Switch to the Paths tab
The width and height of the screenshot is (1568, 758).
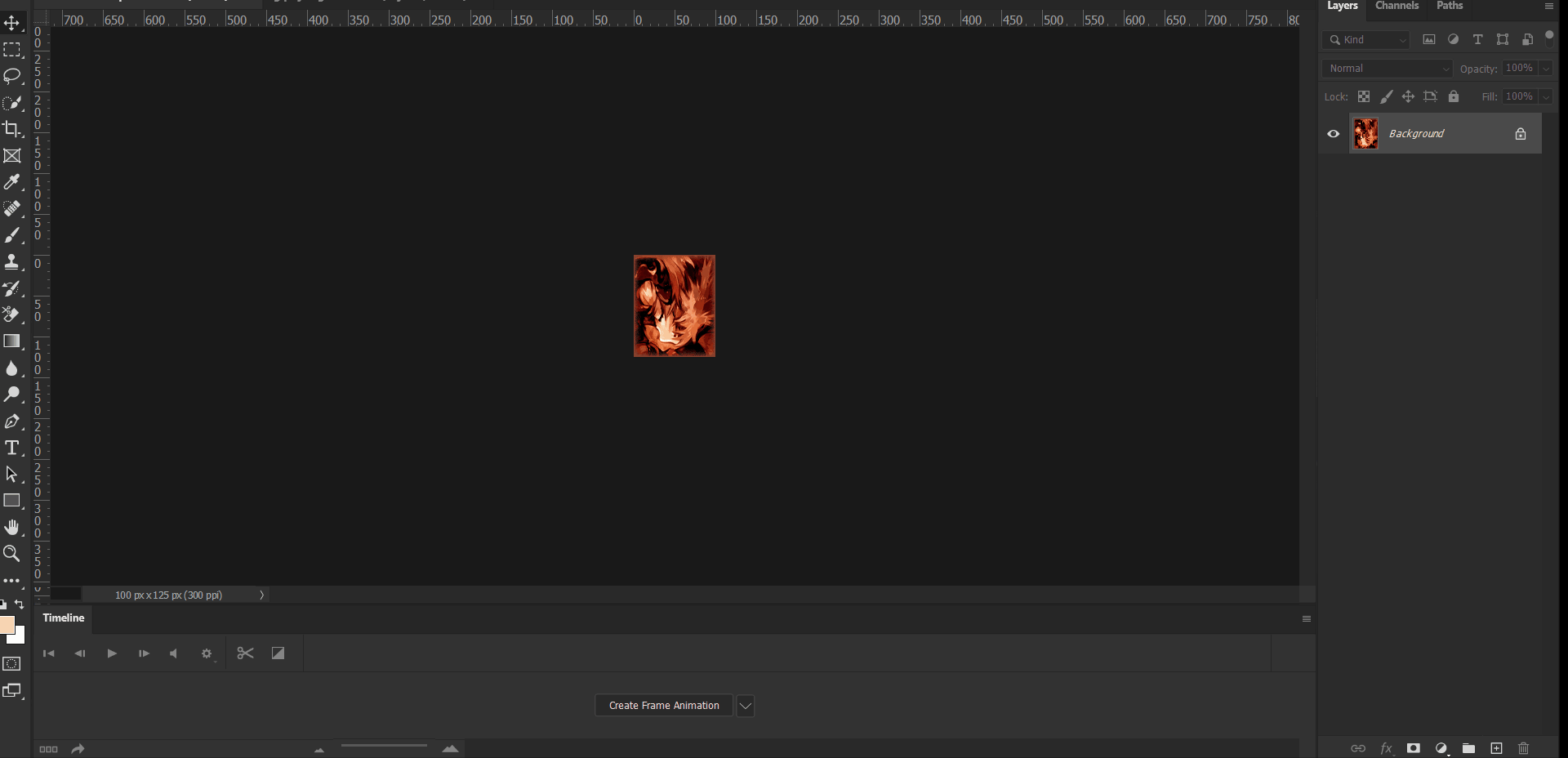click(1450, 6)
